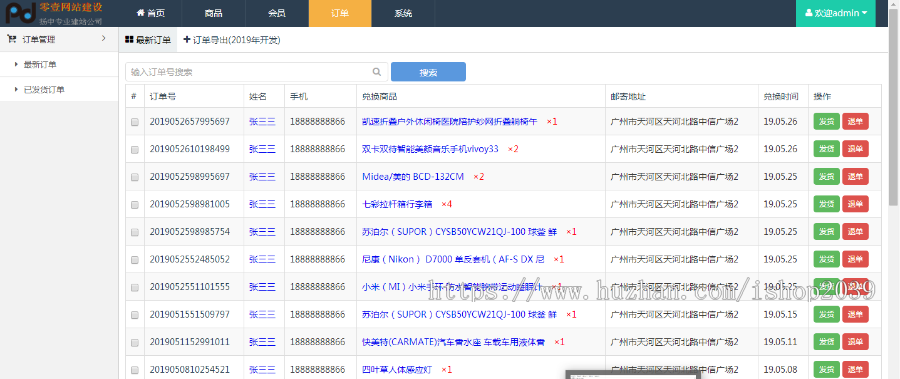Viewport: 900px width, 379px height.
Task: Click 退单 for order 2019050810254521
Action: pyautogui.click(x=855, y=369)
